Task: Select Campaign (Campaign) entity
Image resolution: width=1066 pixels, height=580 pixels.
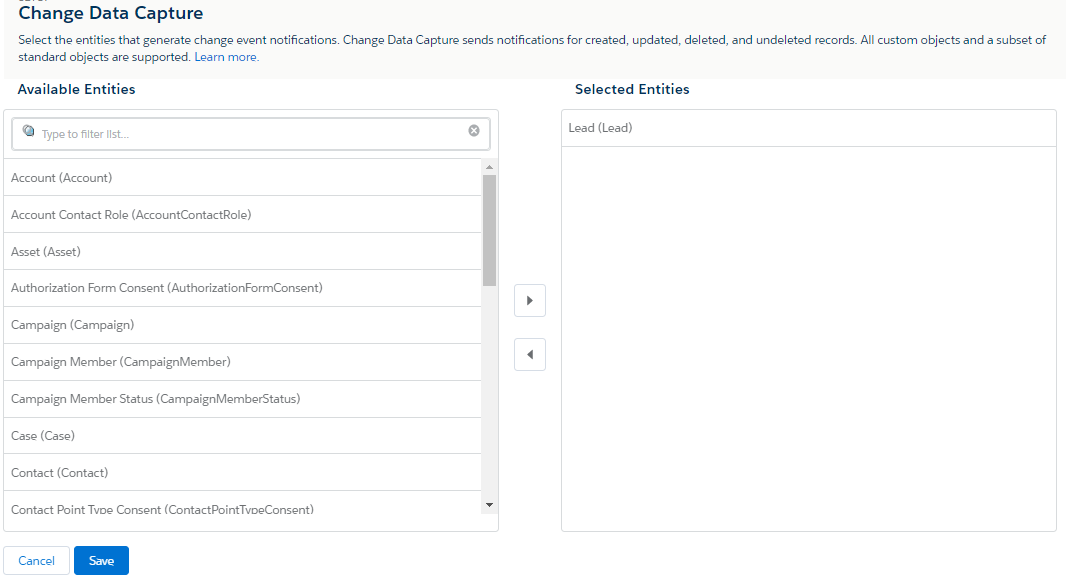Action: tap(243, 325)
